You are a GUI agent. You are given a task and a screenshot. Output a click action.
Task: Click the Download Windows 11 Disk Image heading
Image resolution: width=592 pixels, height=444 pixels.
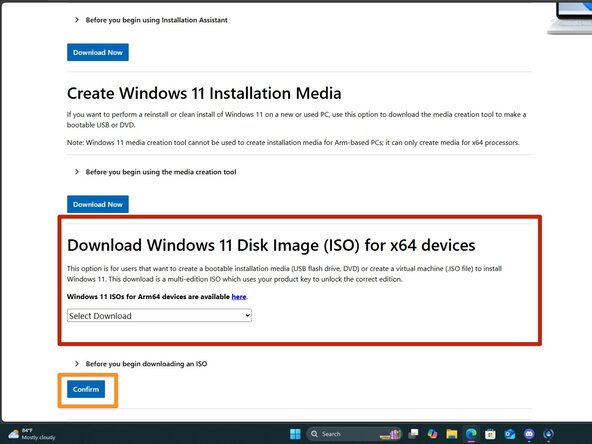point(271,245)
